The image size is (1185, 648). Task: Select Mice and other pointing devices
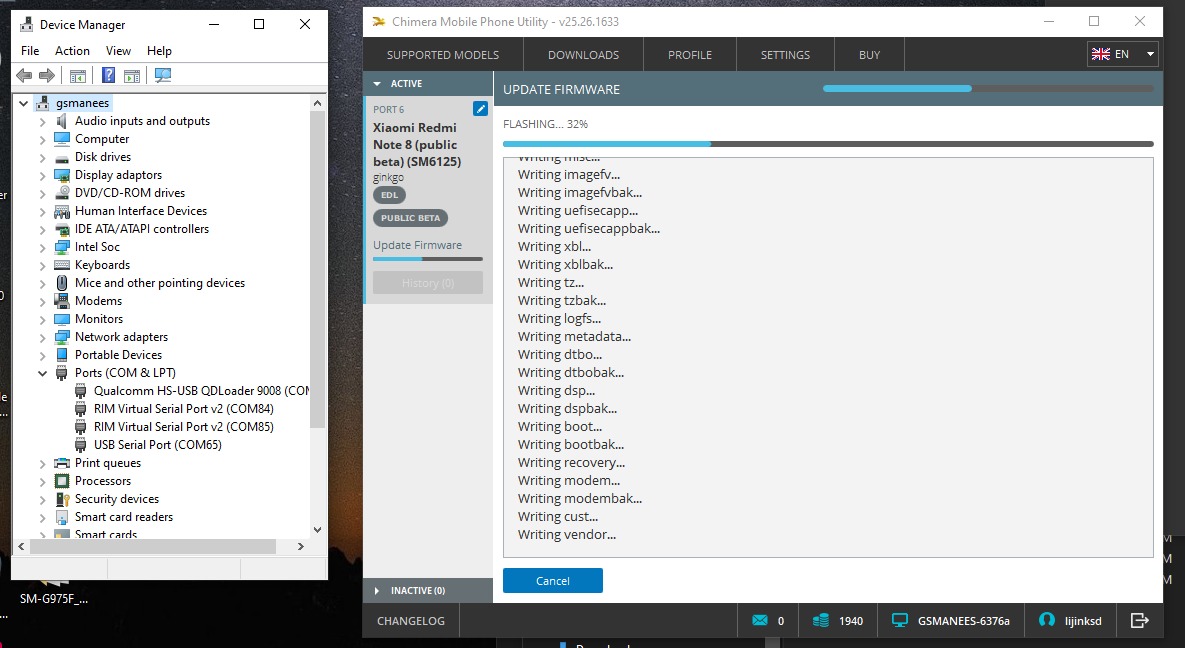click(159, 283)
